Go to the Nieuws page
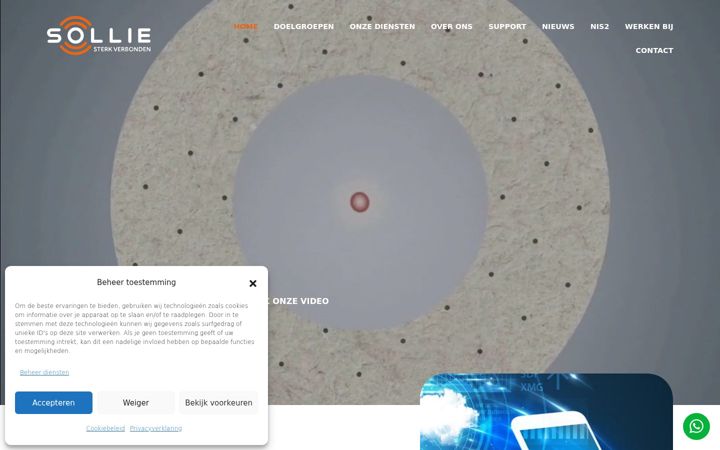The image size is (720, 450). 558,27
